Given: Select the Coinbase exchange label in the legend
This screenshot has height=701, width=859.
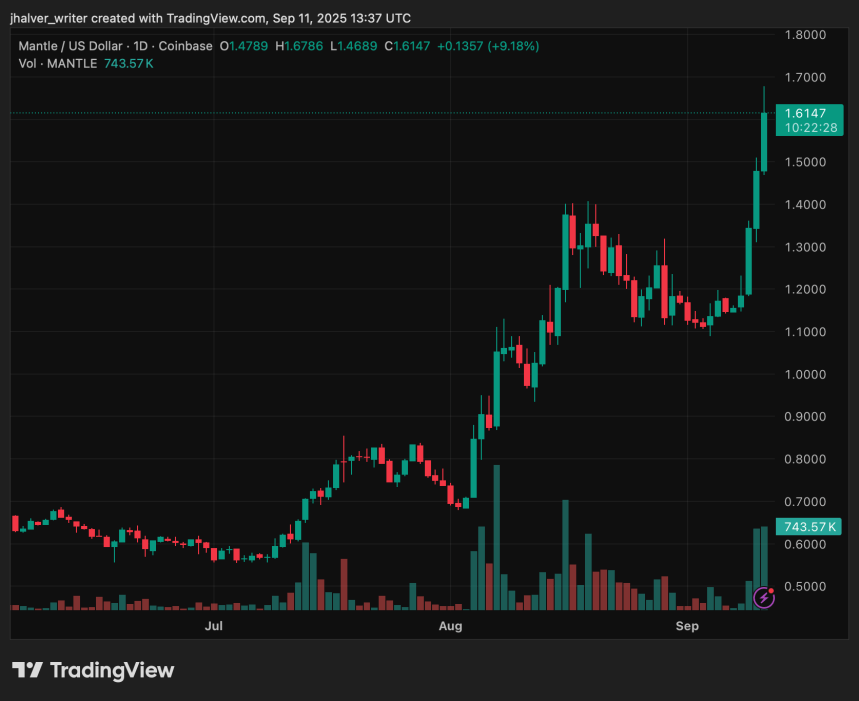Looking at the screenshot, I should (185, 46).
